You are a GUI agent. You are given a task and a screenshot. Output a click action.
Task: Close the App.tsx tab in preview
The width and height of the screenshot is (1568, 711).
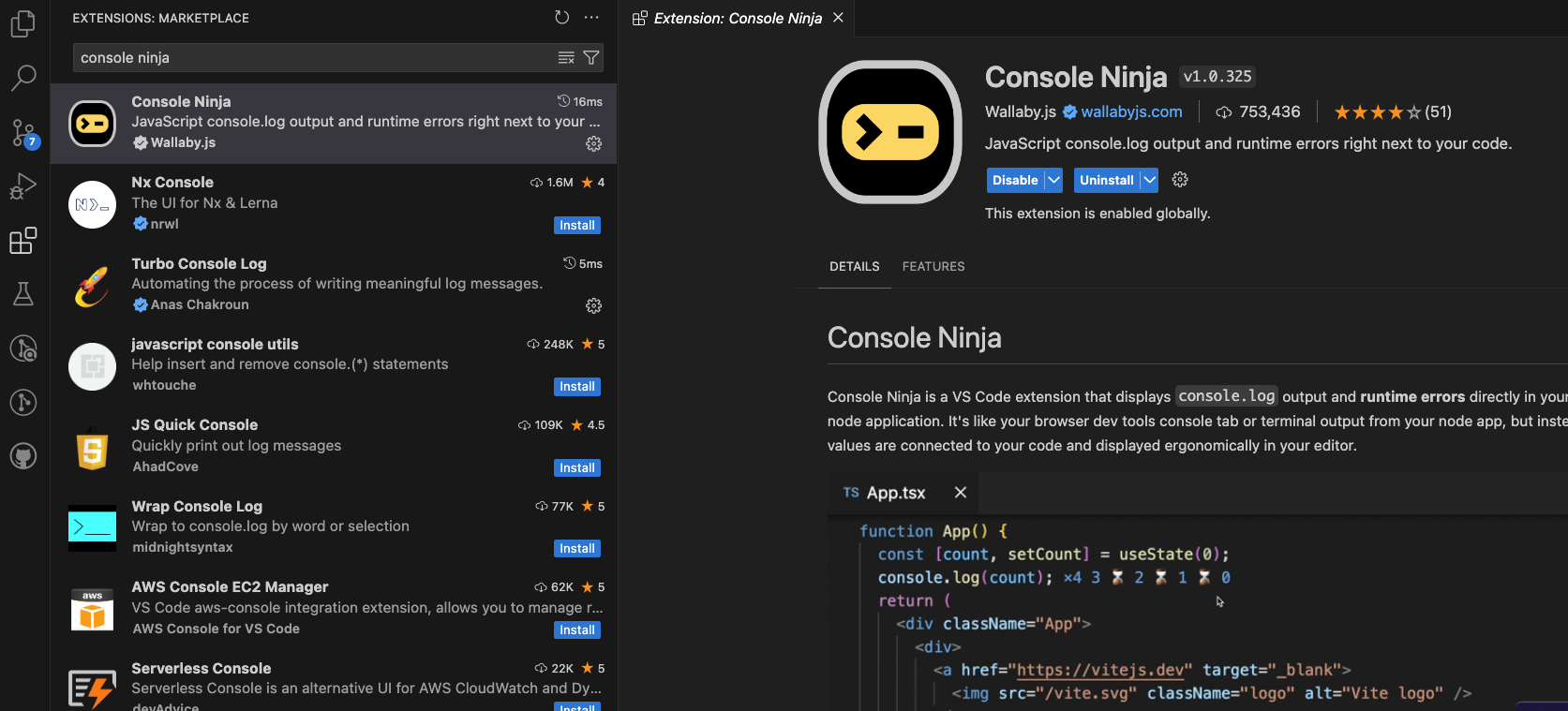tap(961, 493)
